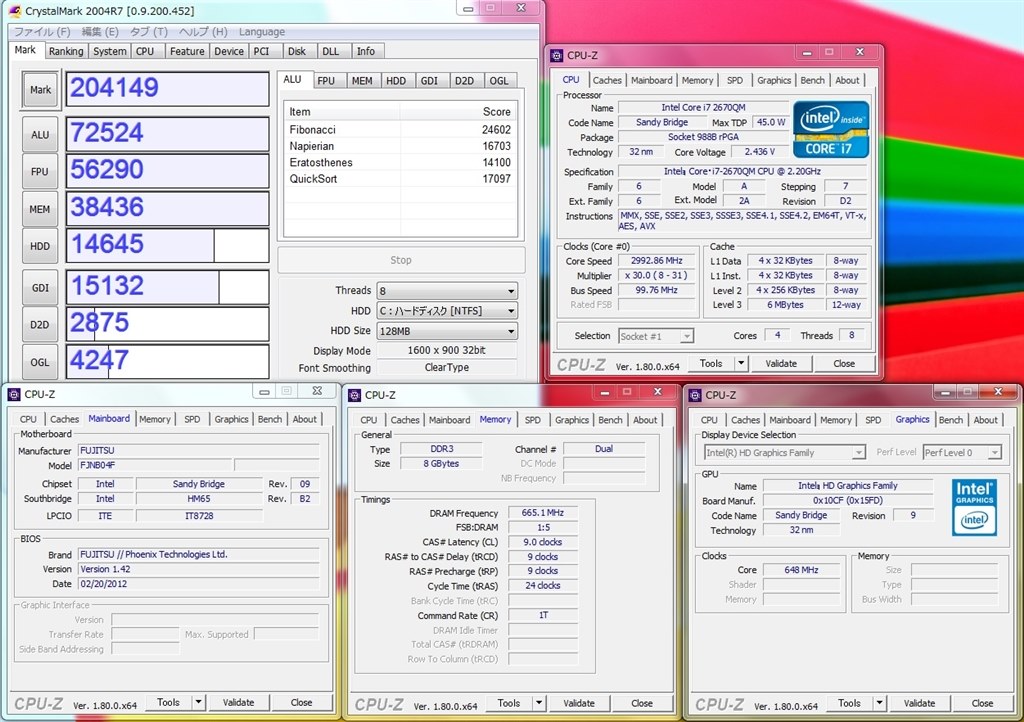Open Bench tab in CPU-Z Graphics window
The image size is (1024, 722).
coord(951,420)
